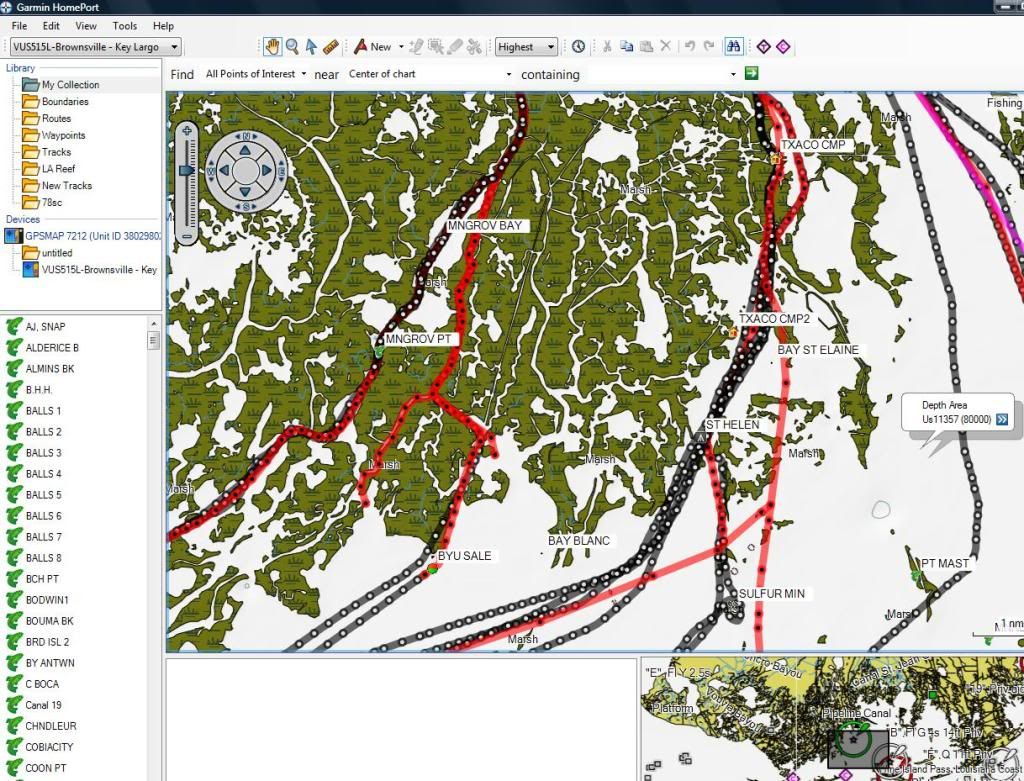1024x781 pixels.
Task: Select the Routes folder
Action: tap(56, 118)
